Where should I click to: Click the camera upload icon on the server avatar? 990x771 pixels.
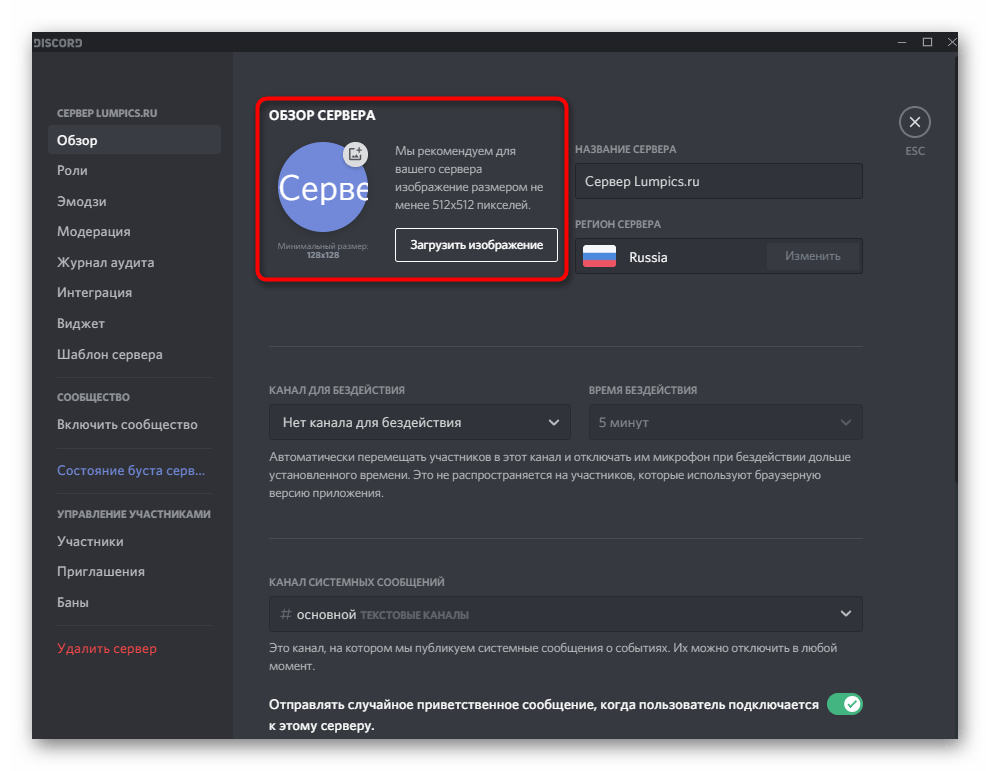click(x=357, y=154)
